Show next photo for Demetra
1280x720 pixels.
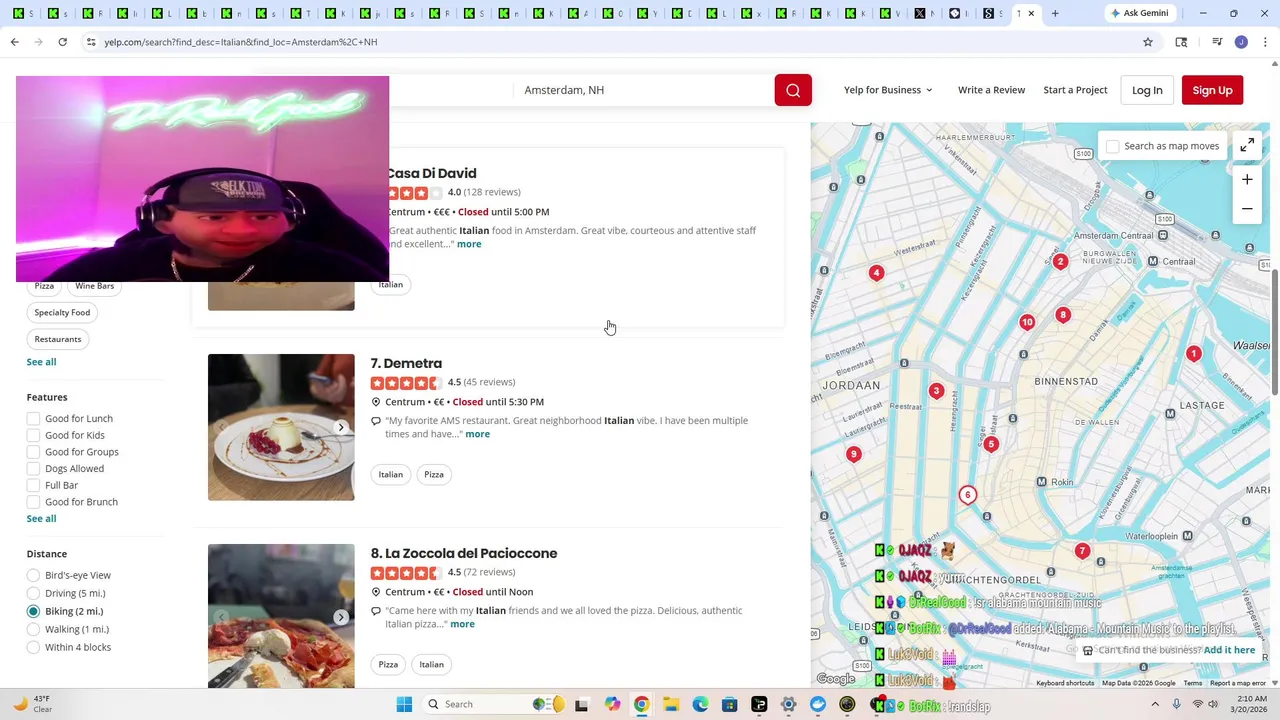pos(341,427)
